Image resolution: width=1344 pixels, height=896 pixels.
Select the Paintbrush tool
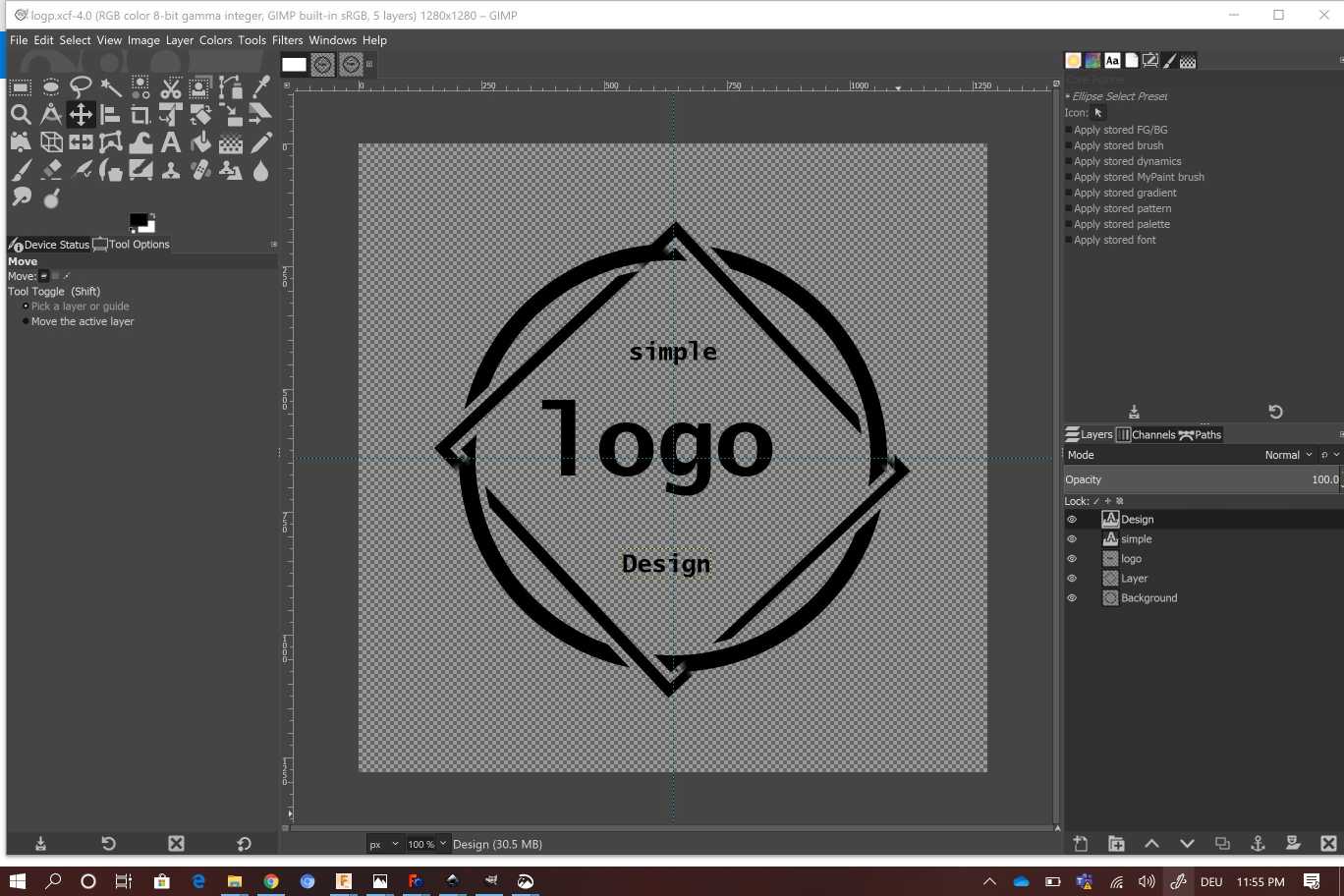tap(21, 170)
